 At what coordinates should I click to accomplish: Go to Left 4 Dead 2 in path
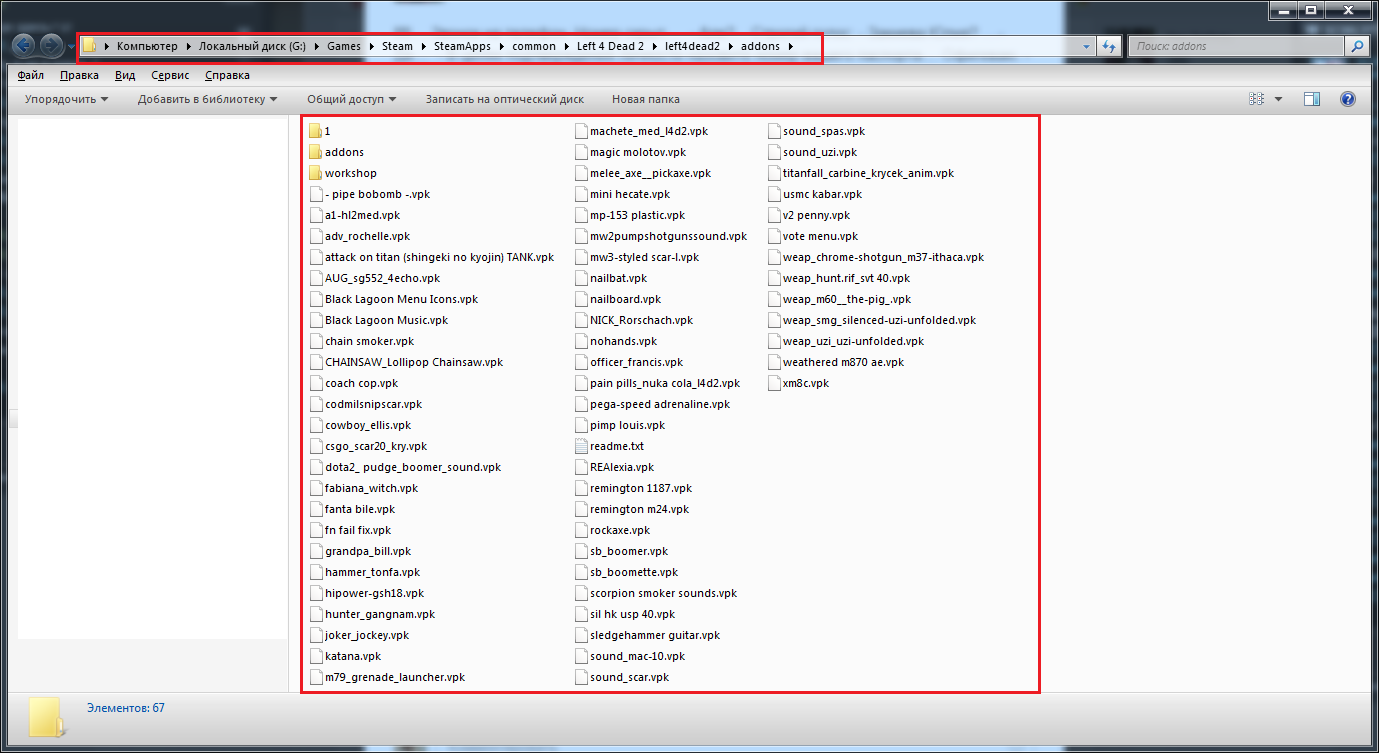click(610, 46)
